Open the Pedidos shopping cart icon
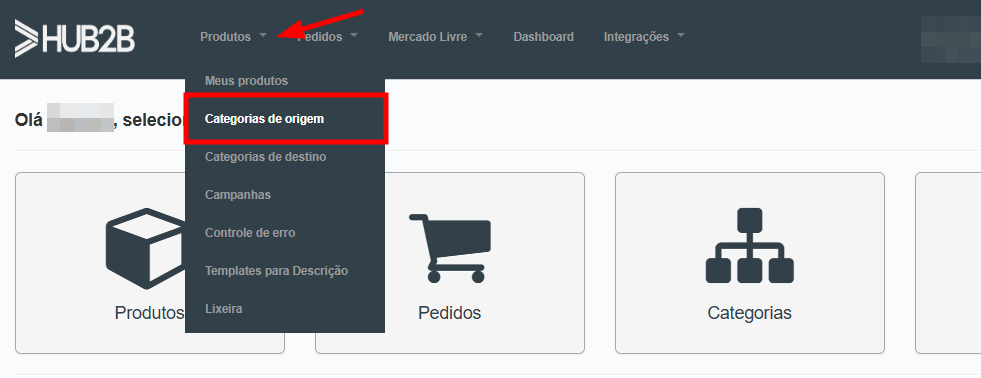Viewport: 981px width, 378px height. pos(450,248)
